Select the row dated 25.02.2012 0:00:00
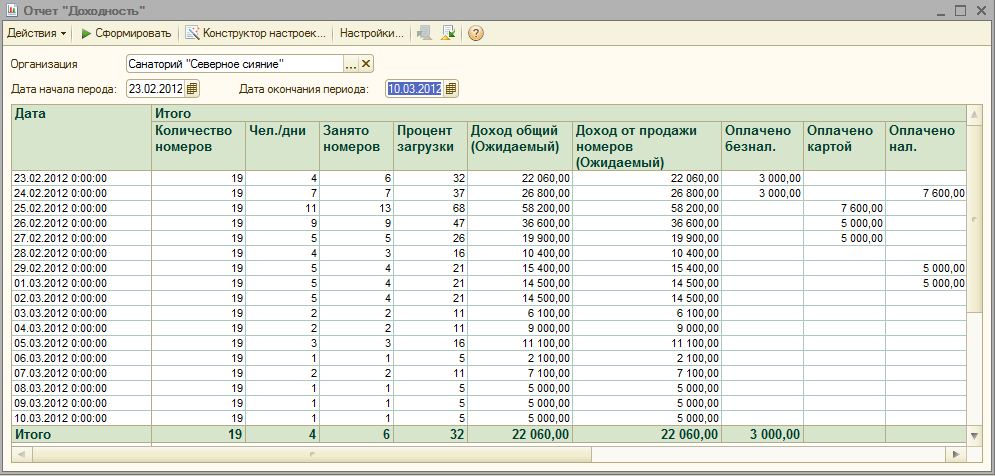 (489, 208)
